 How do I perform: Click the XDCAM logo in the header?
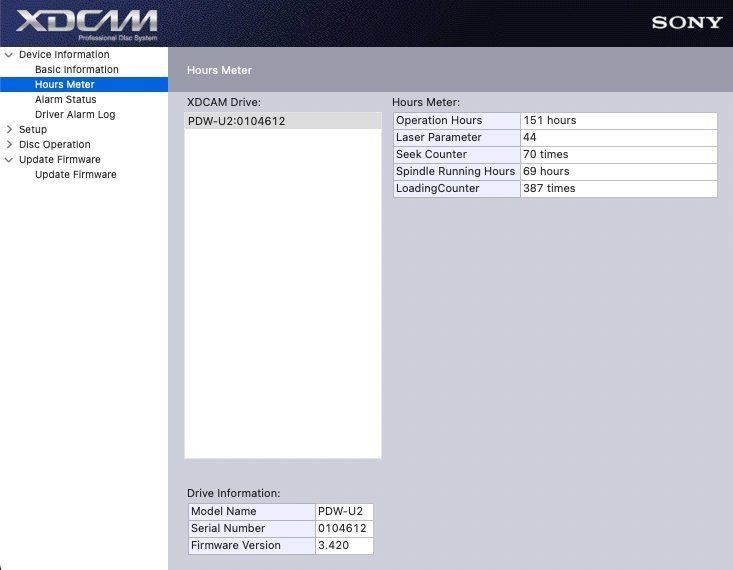click(86, 23)
